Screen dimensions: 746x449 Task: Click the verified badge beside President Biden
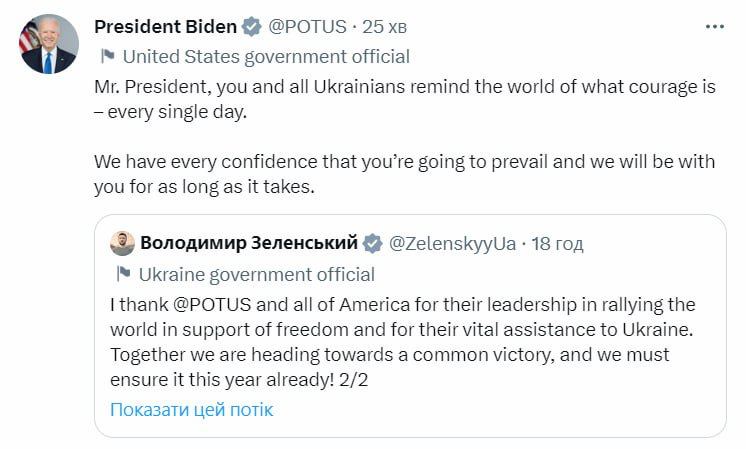click(x=252, y=26)
